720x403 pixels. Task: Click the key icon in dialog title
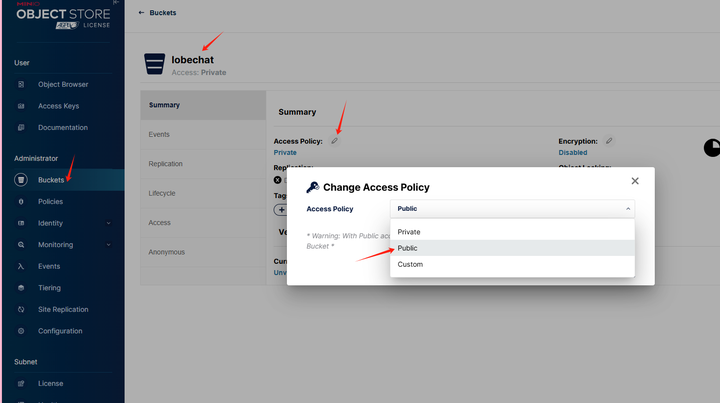point(313,187)
